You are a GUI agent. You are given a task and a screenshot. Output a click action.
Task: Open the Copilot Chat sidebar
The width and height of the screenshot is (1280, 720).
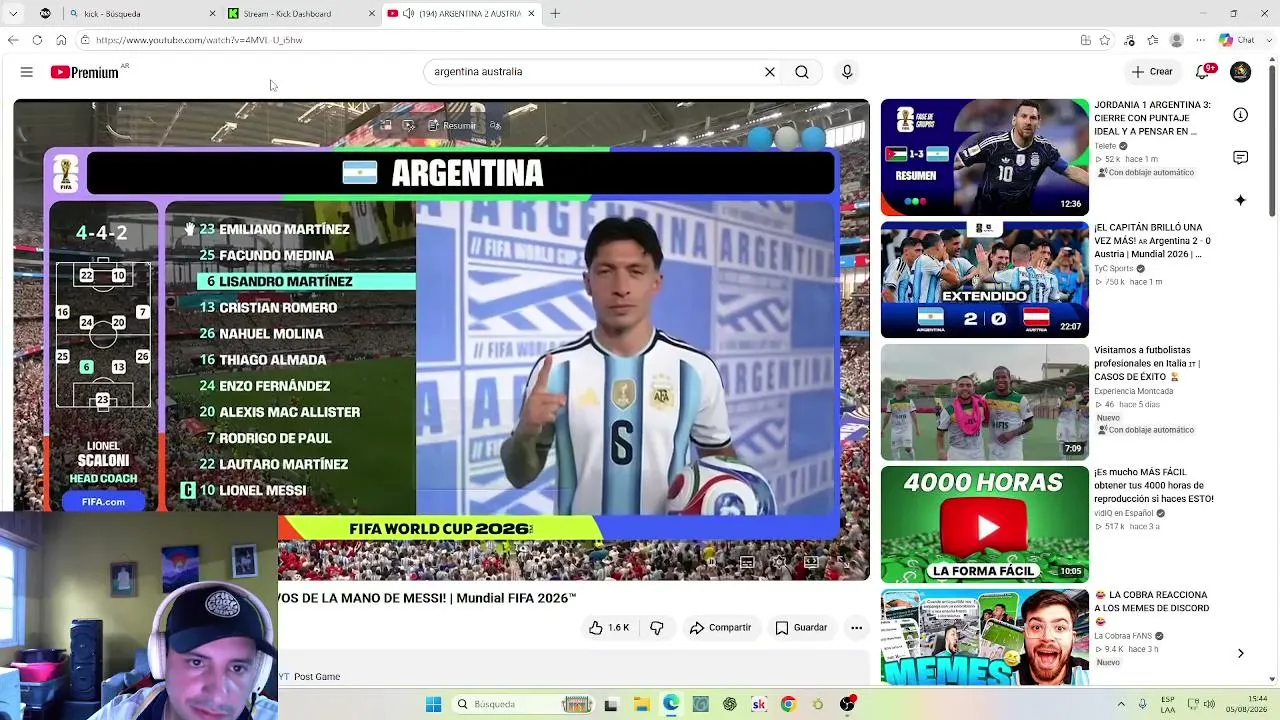(1237, 40)
